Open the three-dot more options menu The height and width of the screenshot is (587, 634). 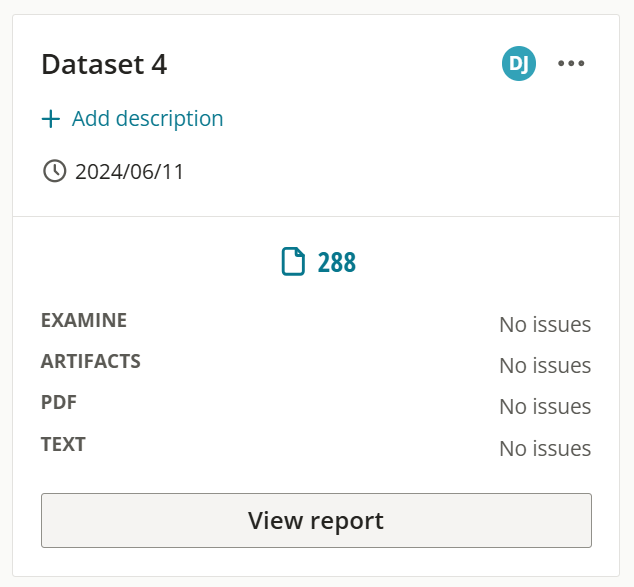coord(571,63)
